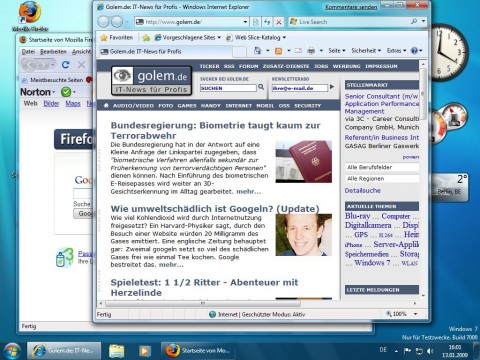
Task: Expand the IE address bar history dropdown
Action: point(245,22)
